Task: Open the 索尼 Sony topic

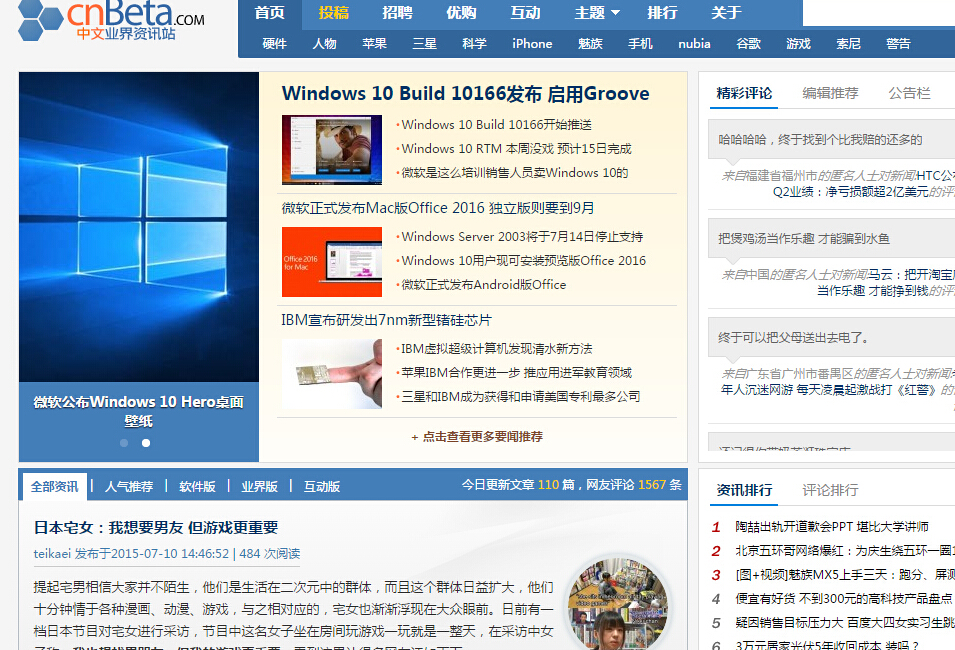Action: tap(848, 44)
